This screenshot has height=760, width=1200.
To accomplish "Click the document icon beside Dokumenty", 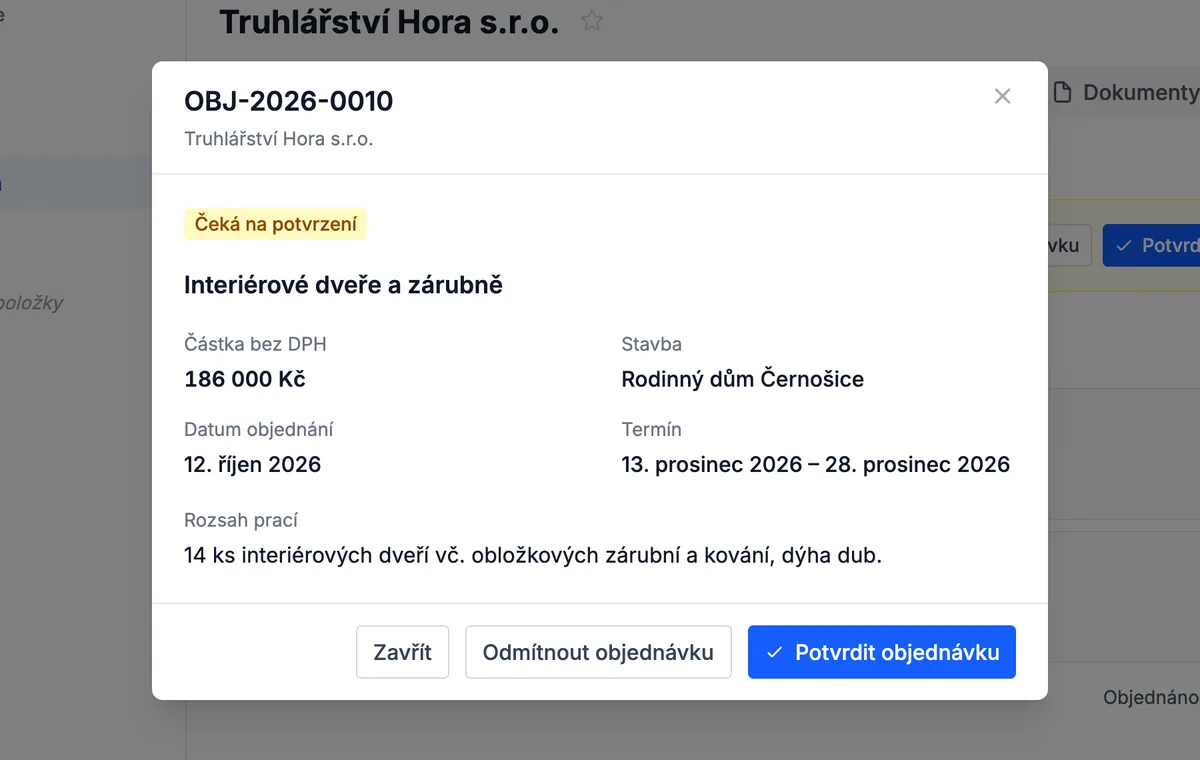I will click(1065, 93).
